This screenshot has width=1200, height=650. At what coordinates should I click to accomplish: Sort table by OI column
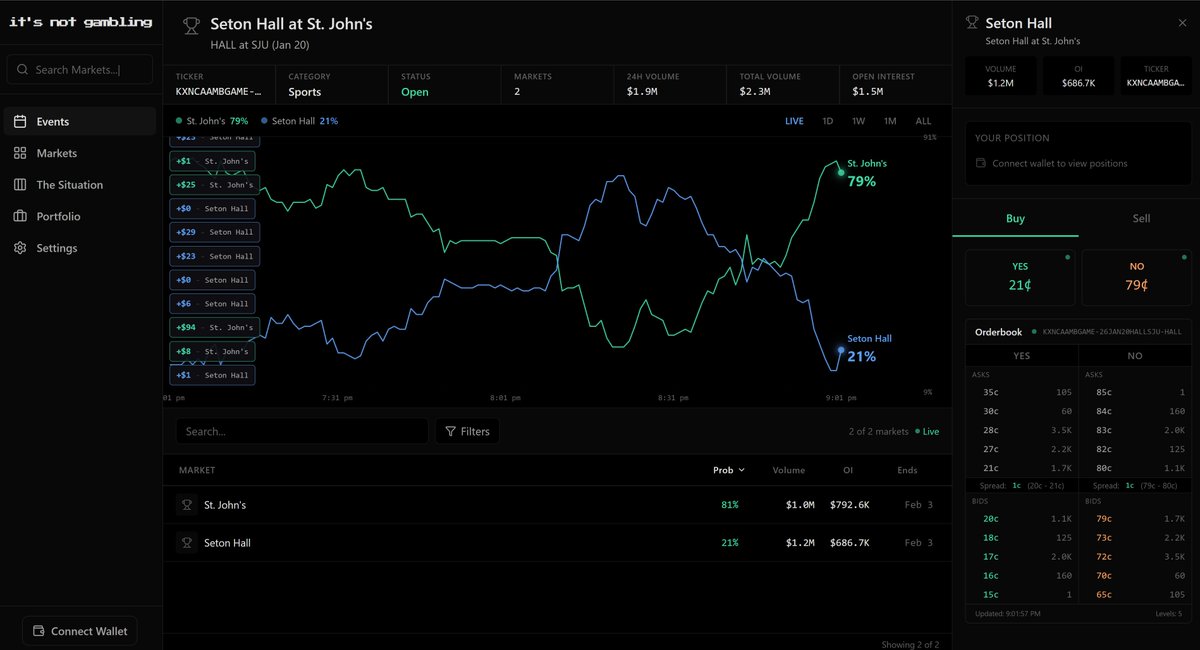tap(847, 470)
